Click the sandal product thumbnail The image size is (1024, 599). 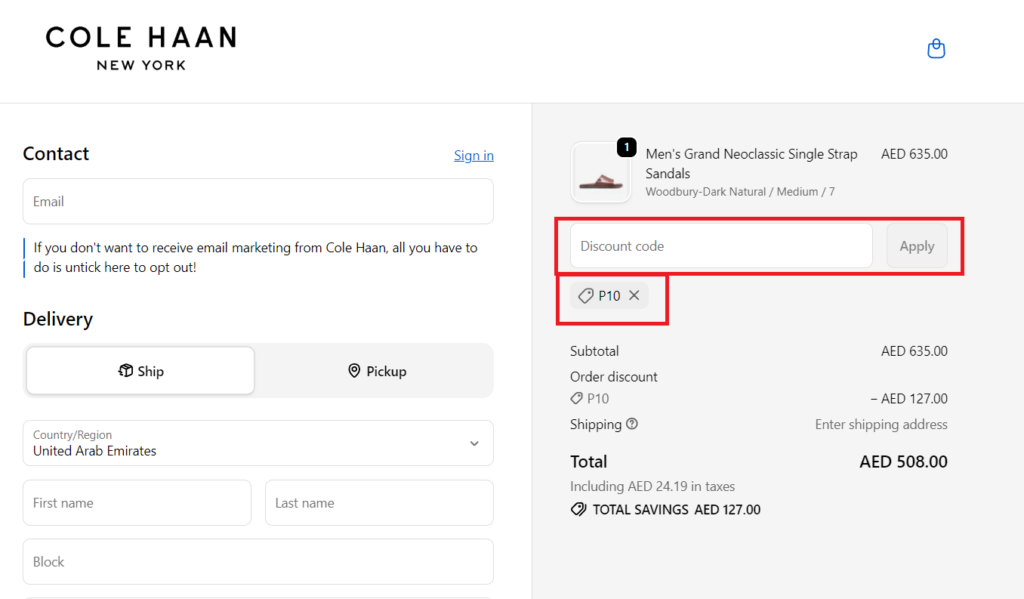tap(601, 173)
